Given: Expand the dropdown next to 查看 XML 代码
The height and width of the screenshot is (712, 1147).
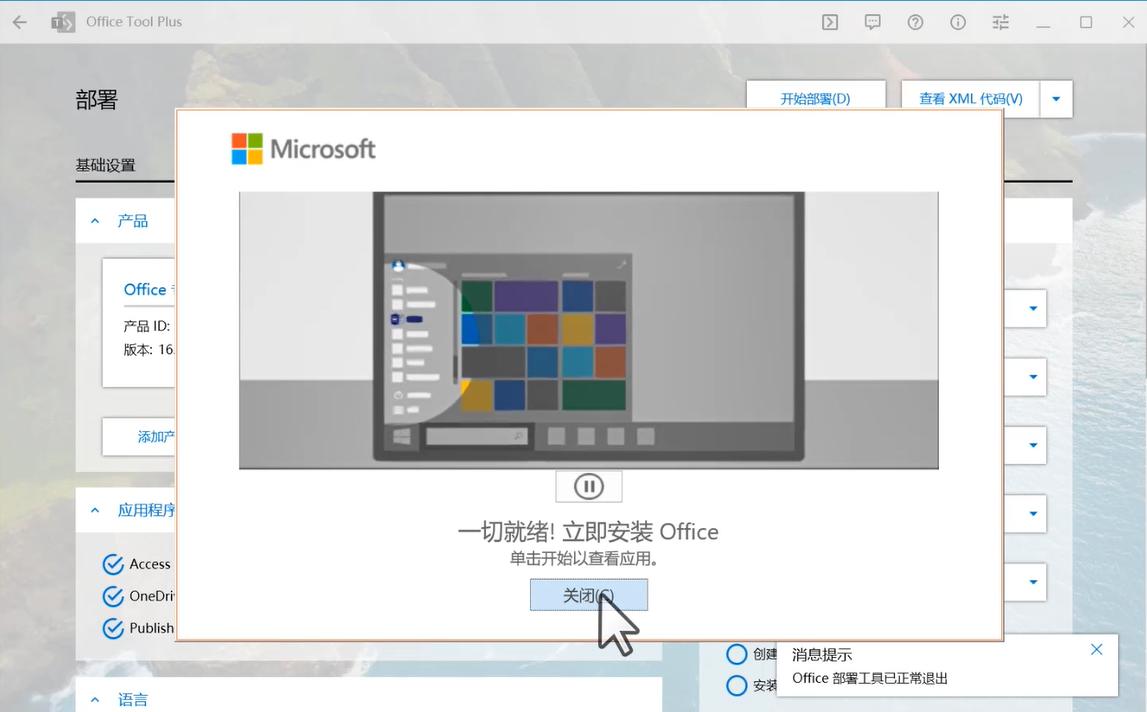Looking at the screenshot, I should click(x=1056, y=98).
